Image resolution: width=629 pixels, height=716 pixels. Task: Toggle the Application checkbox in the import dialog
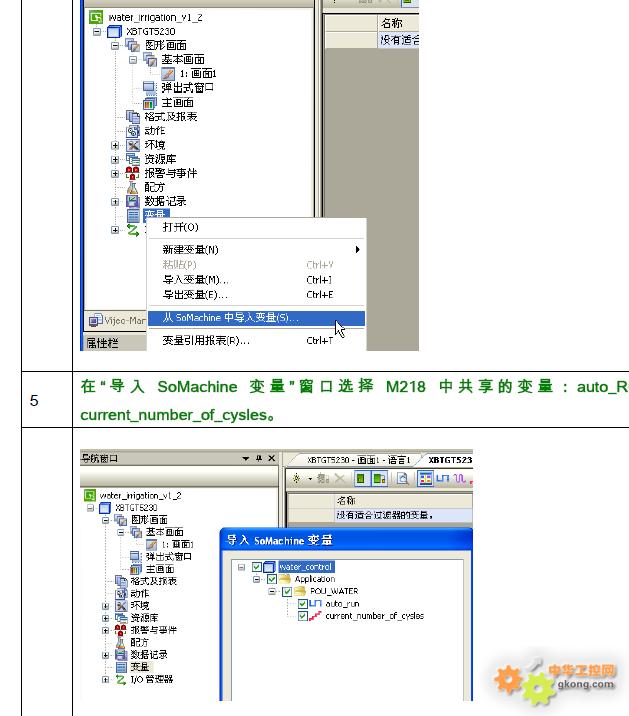point(272,579)
